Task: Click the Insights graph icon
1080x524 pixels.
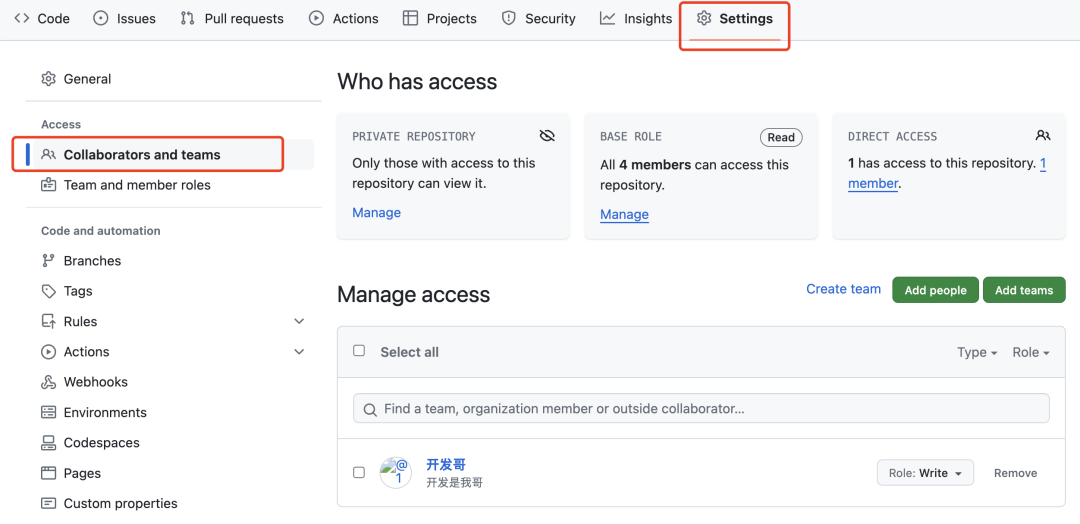Action: [608, 19]
